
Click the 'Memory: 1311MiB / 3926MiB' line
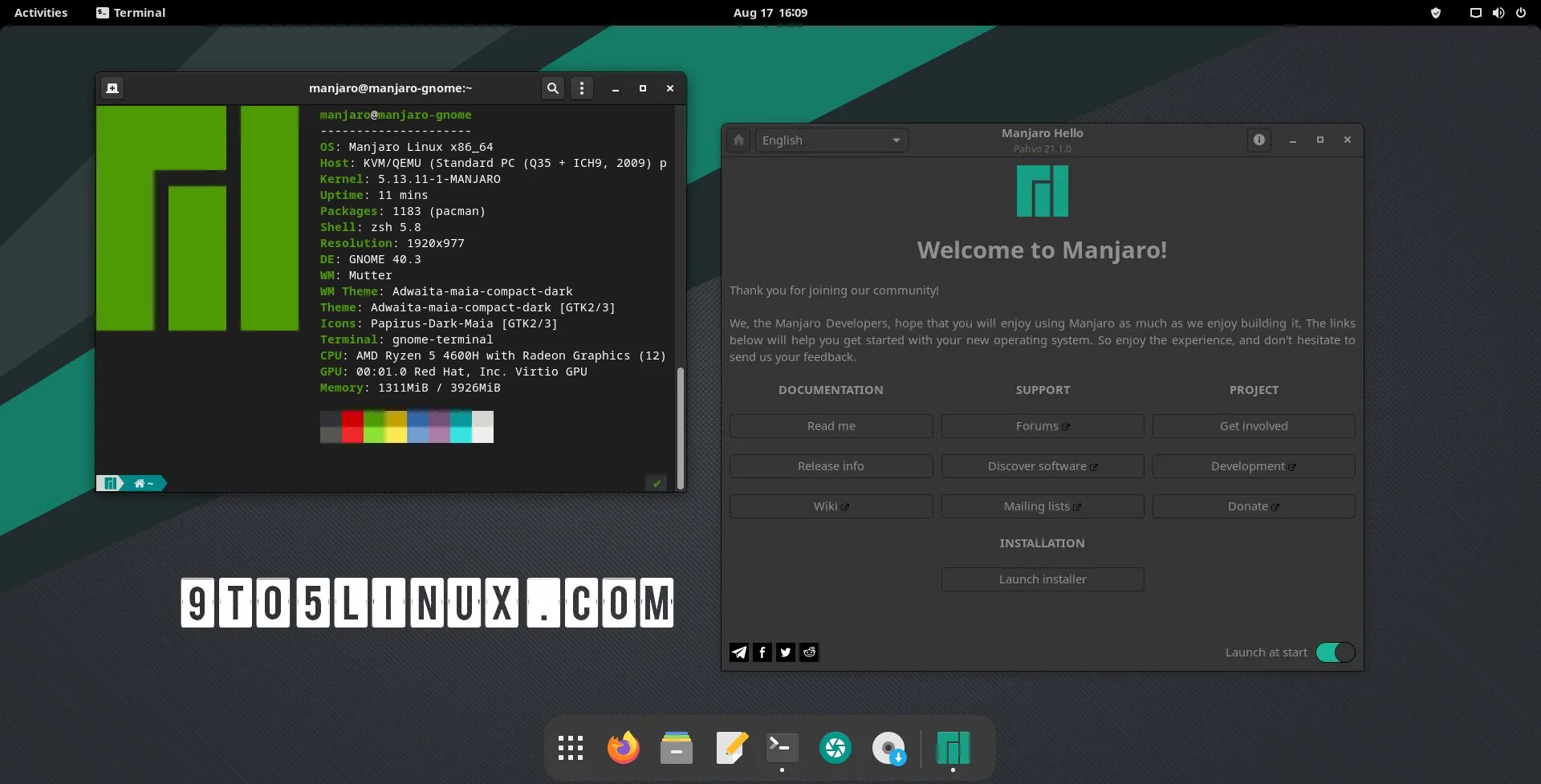click(410, 388)
